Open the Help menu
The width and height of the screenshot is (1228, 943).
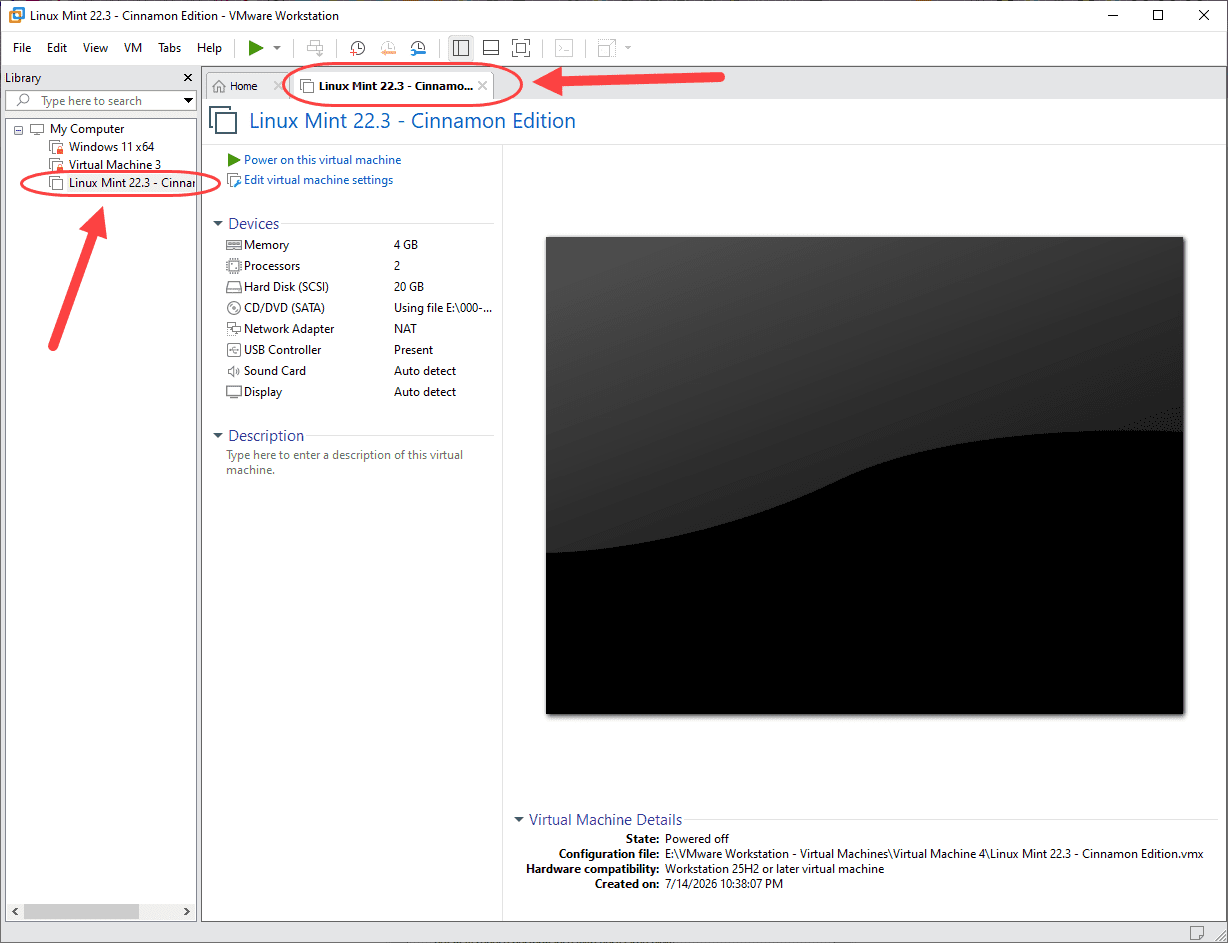[x=209, y=48]
